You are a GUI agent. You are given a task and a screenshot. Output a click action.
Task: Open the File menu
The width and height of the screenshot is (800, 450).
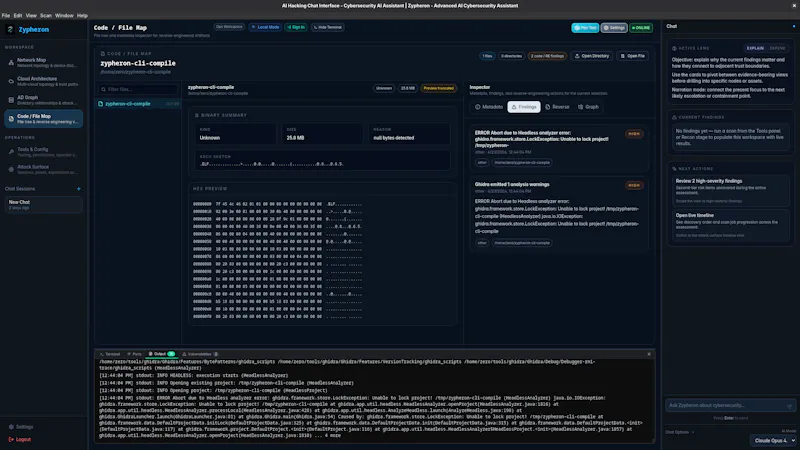[6, 15]
